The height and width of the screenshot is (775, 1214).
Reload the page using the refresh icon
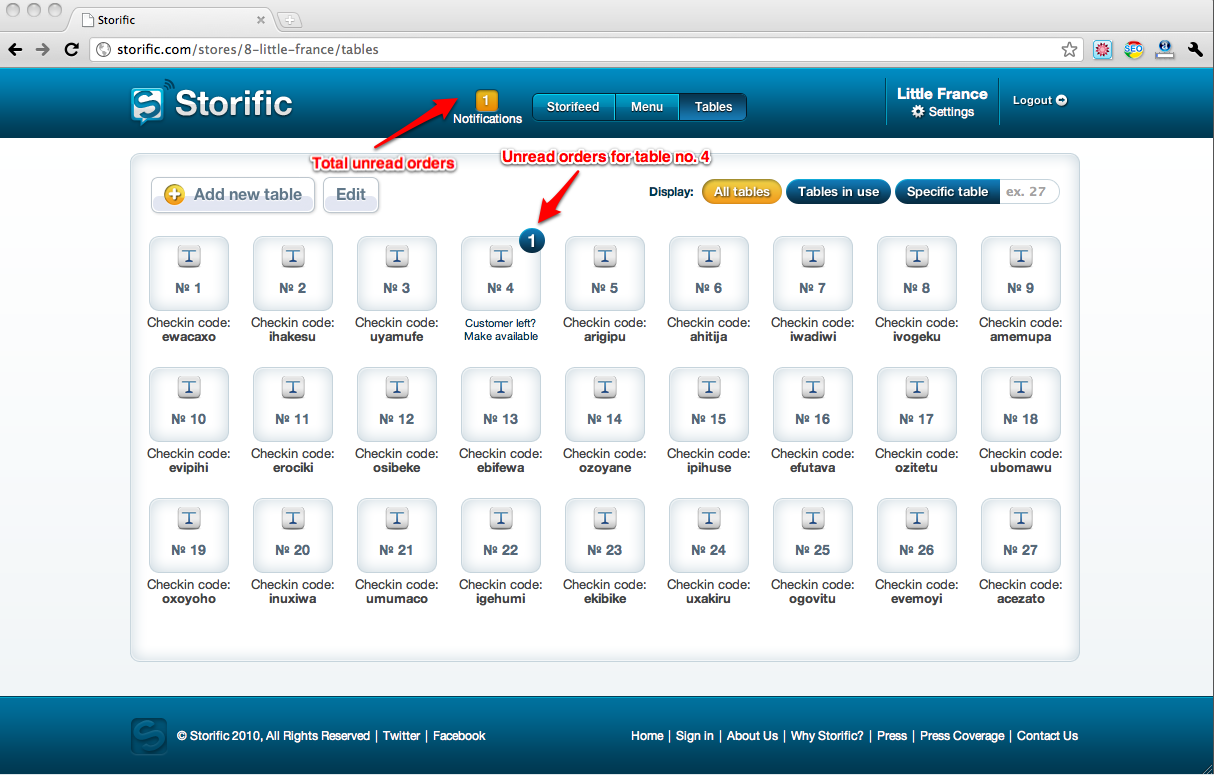coord(71,49)
